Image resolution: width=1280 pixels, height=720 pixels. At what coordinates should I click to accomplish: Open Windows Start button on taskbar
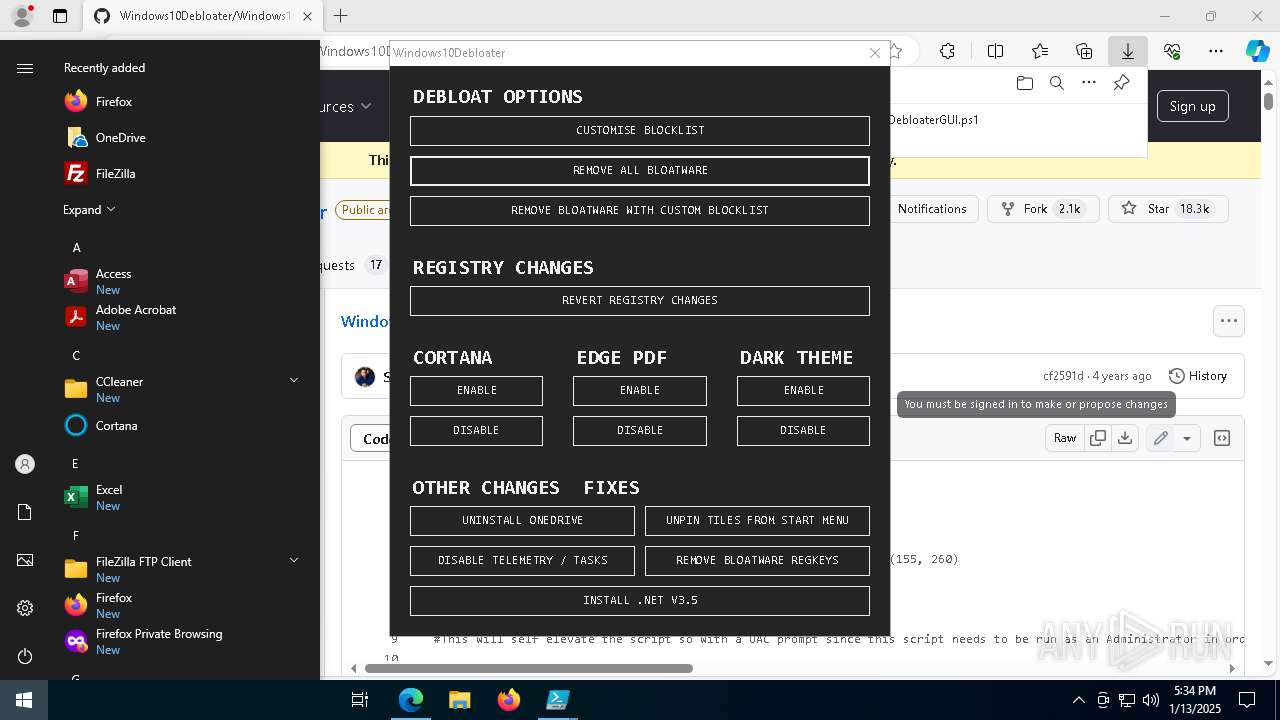pyautogui.click(x=24, y=700)
